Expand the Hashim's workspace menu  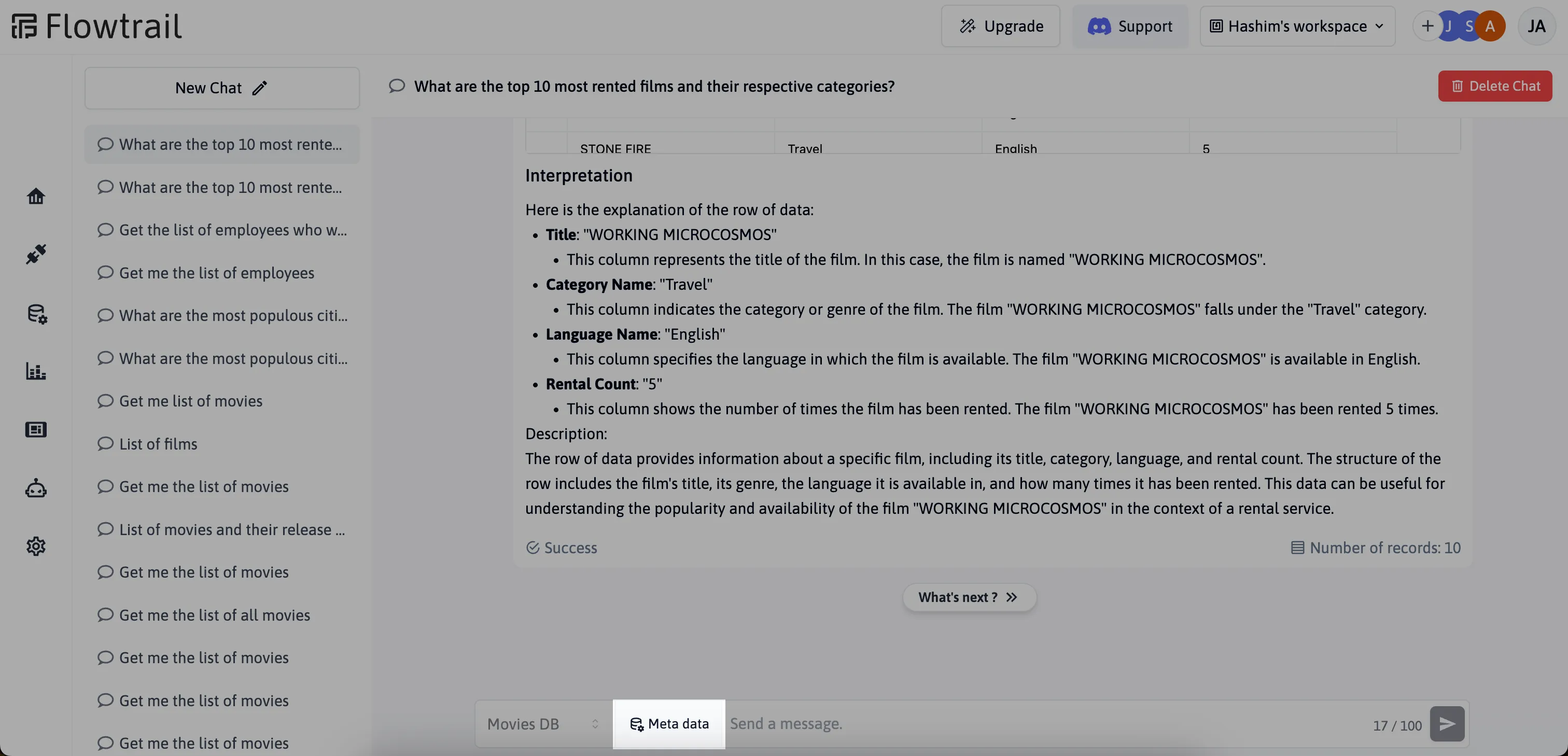coord(1297,26)
